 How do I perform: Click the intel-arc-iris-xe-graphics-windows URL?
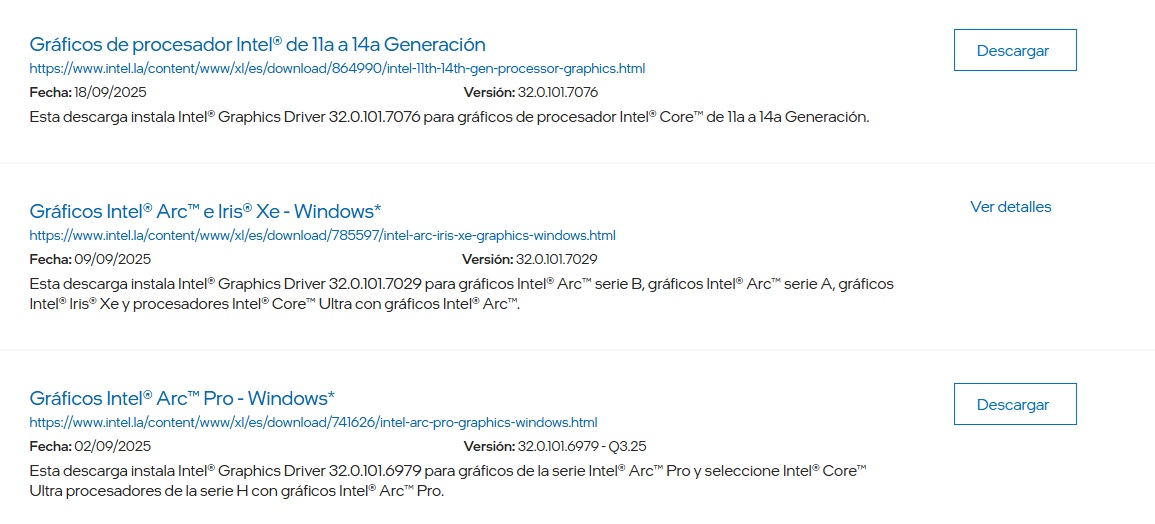click(322, 236)
